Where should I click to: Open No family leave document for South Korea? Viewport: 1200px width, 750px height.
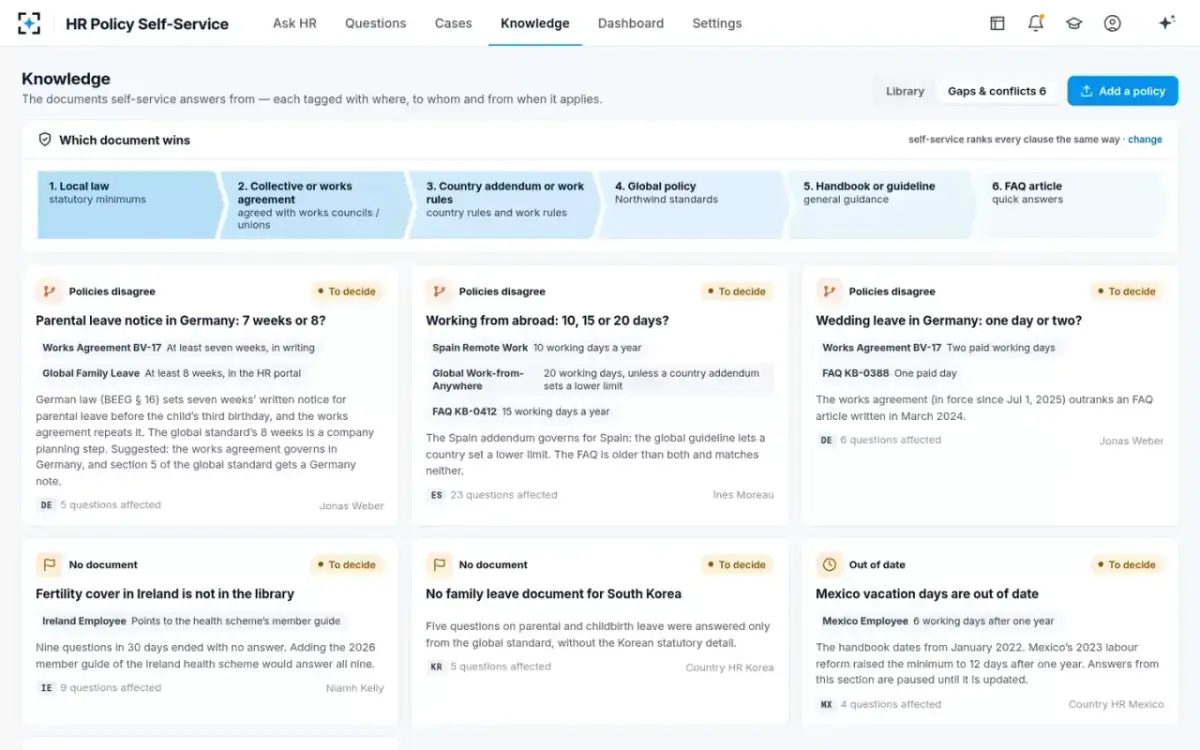coord(554,594)
